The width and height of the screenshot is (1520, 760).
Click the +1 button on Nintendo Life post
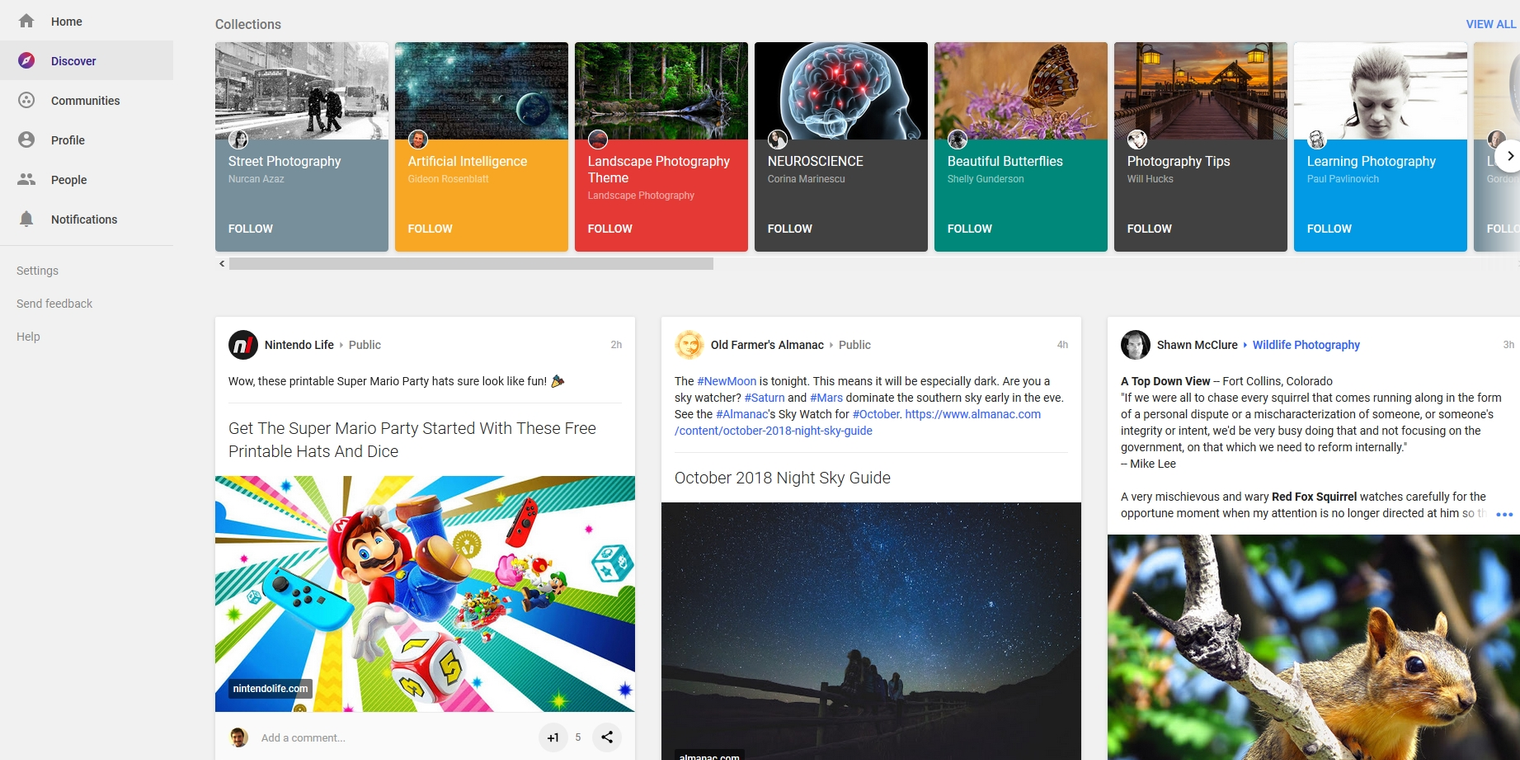click(x=552, y=738)
